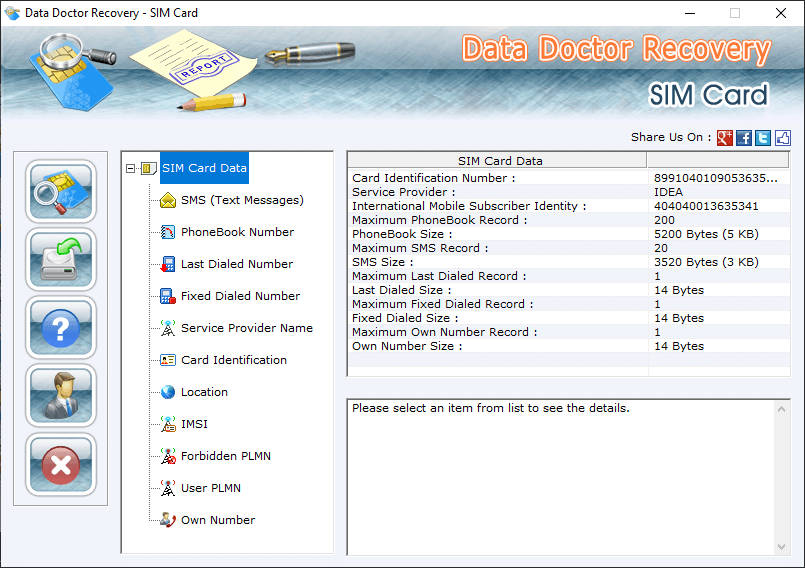Open help with the question mark button
The image size is (805, 568).
(61, 328)
